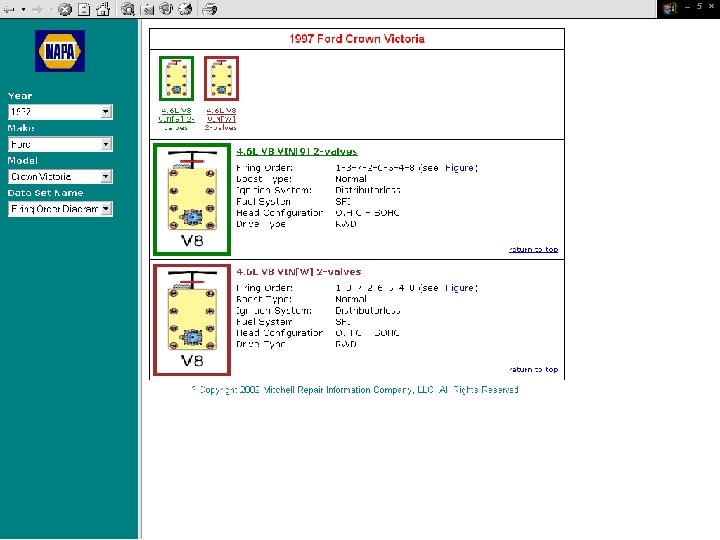
Task: Click the Windows logo throbber icon
Action: tap(670, 9)
